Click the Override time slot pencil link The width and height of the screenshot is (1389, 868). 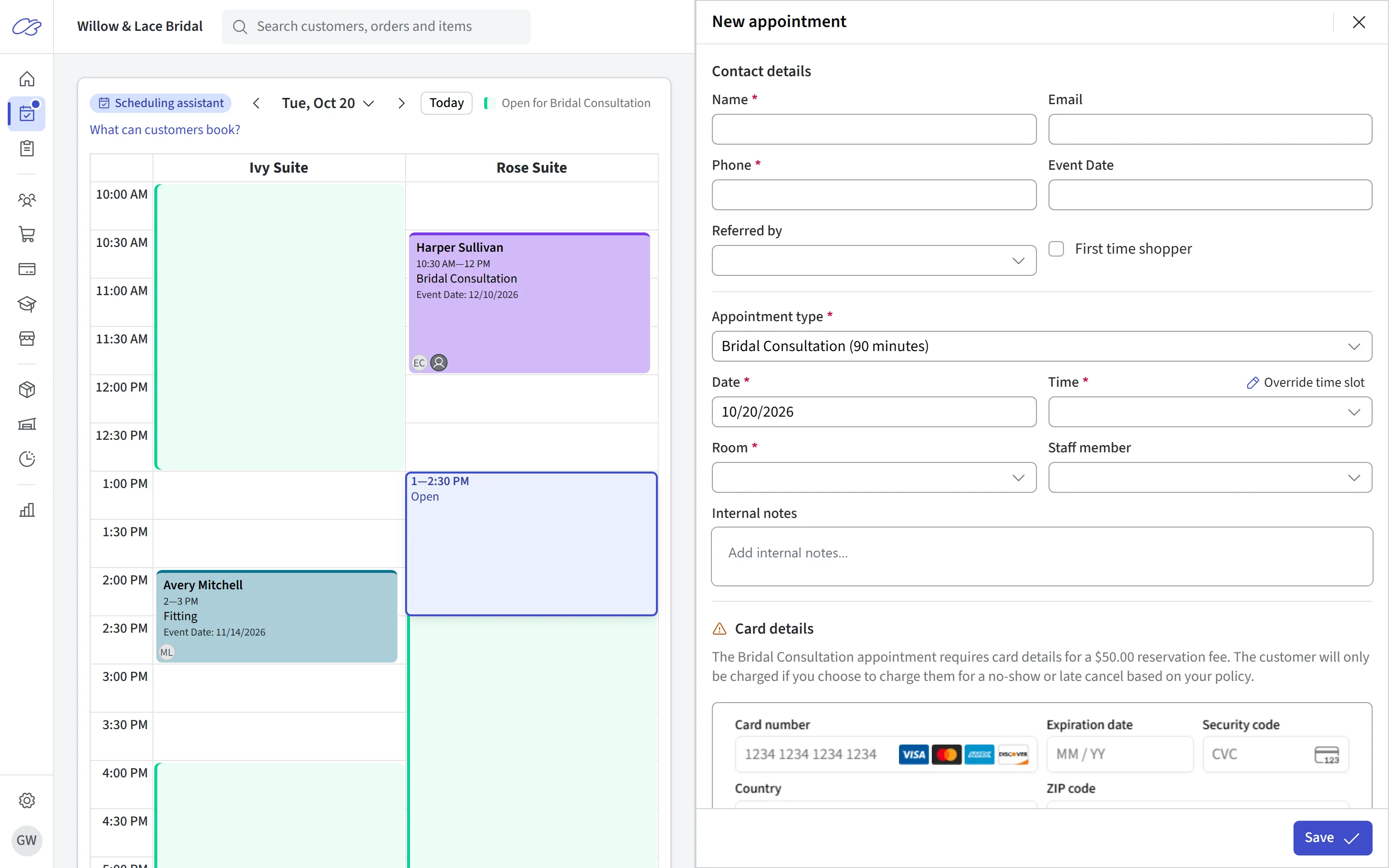tap(1305, 382)
